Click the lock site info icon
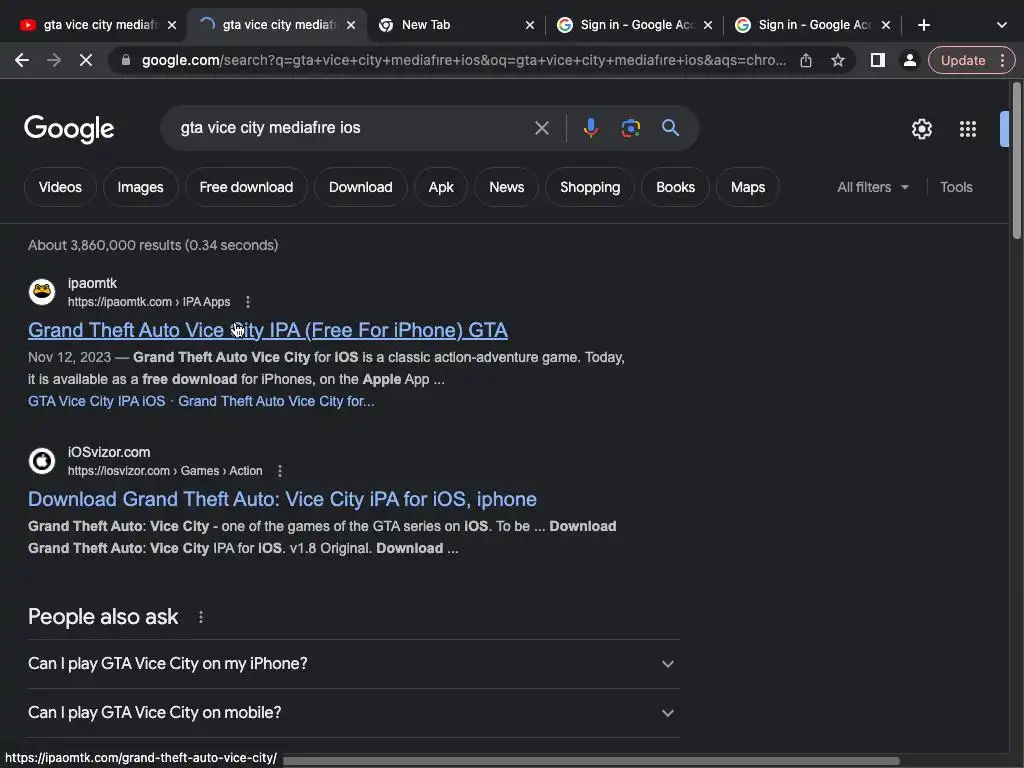The width and height of the screenshot is (1024, 768). [126, 60]
